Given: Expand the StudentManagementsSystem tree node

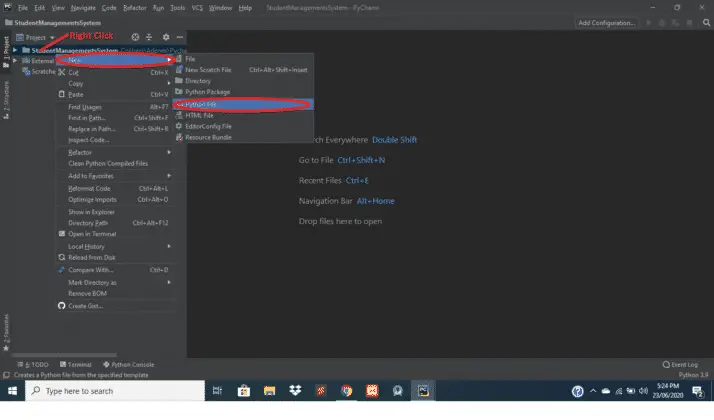Looking at the screenshot, I should point(15,50).
